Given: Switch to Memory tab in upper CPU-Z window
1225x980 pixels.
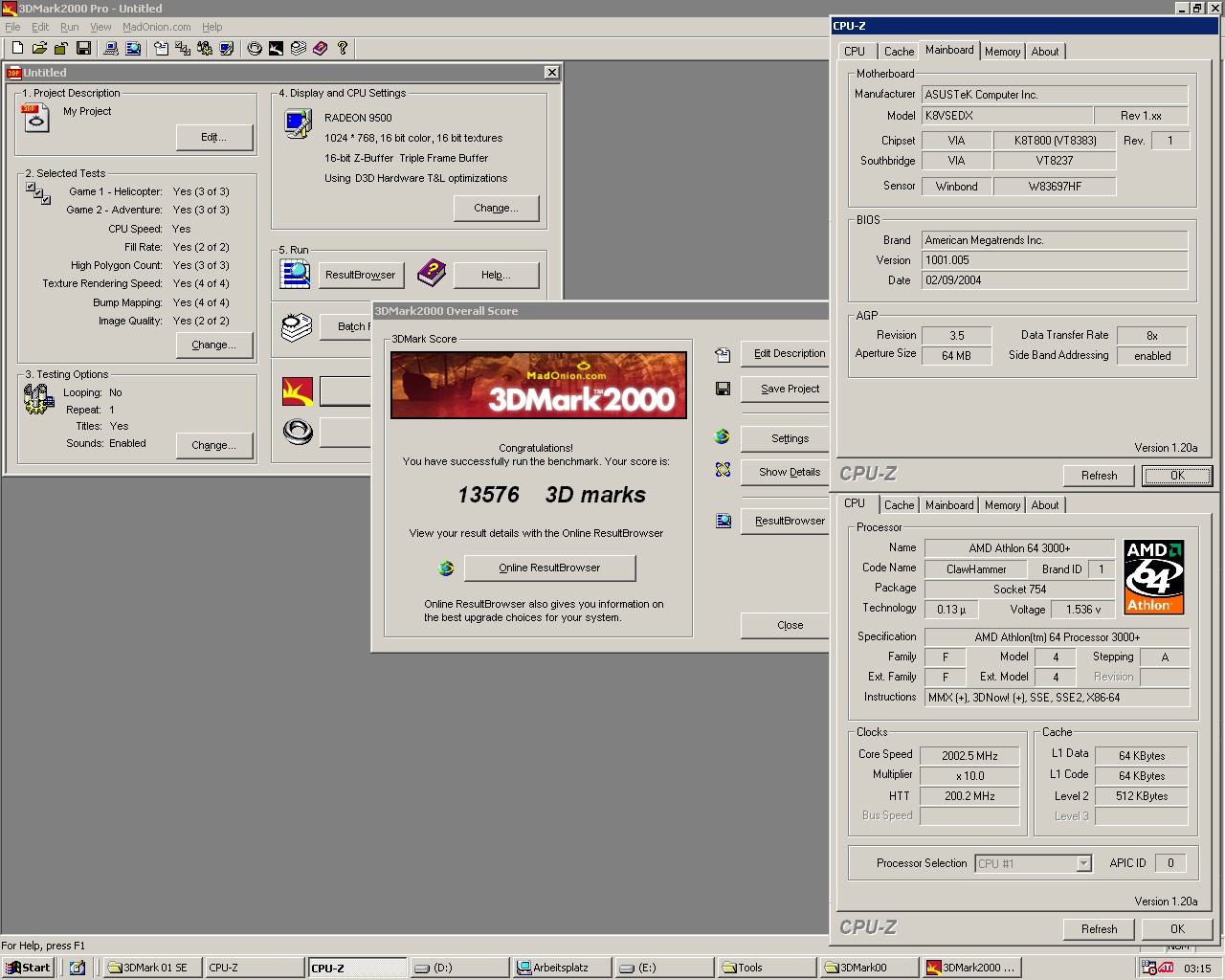Looking at the screenshot, I should [x=1002, y=52].
